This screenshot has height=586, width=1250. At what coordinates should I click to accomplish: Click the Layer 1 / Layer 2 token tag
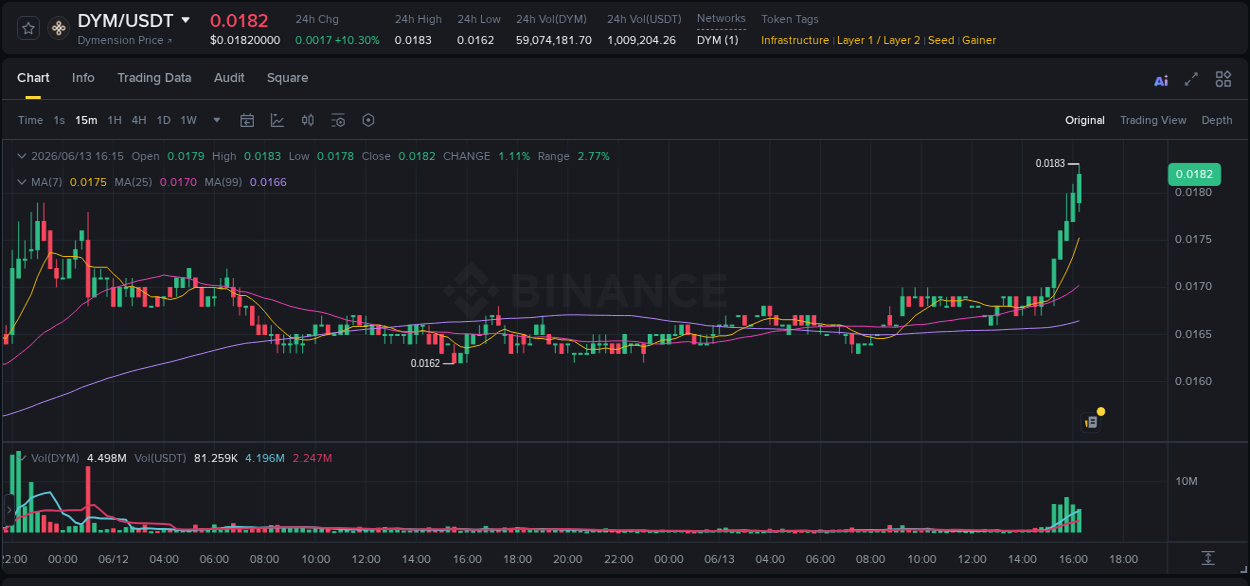click(x=878, y=40)
